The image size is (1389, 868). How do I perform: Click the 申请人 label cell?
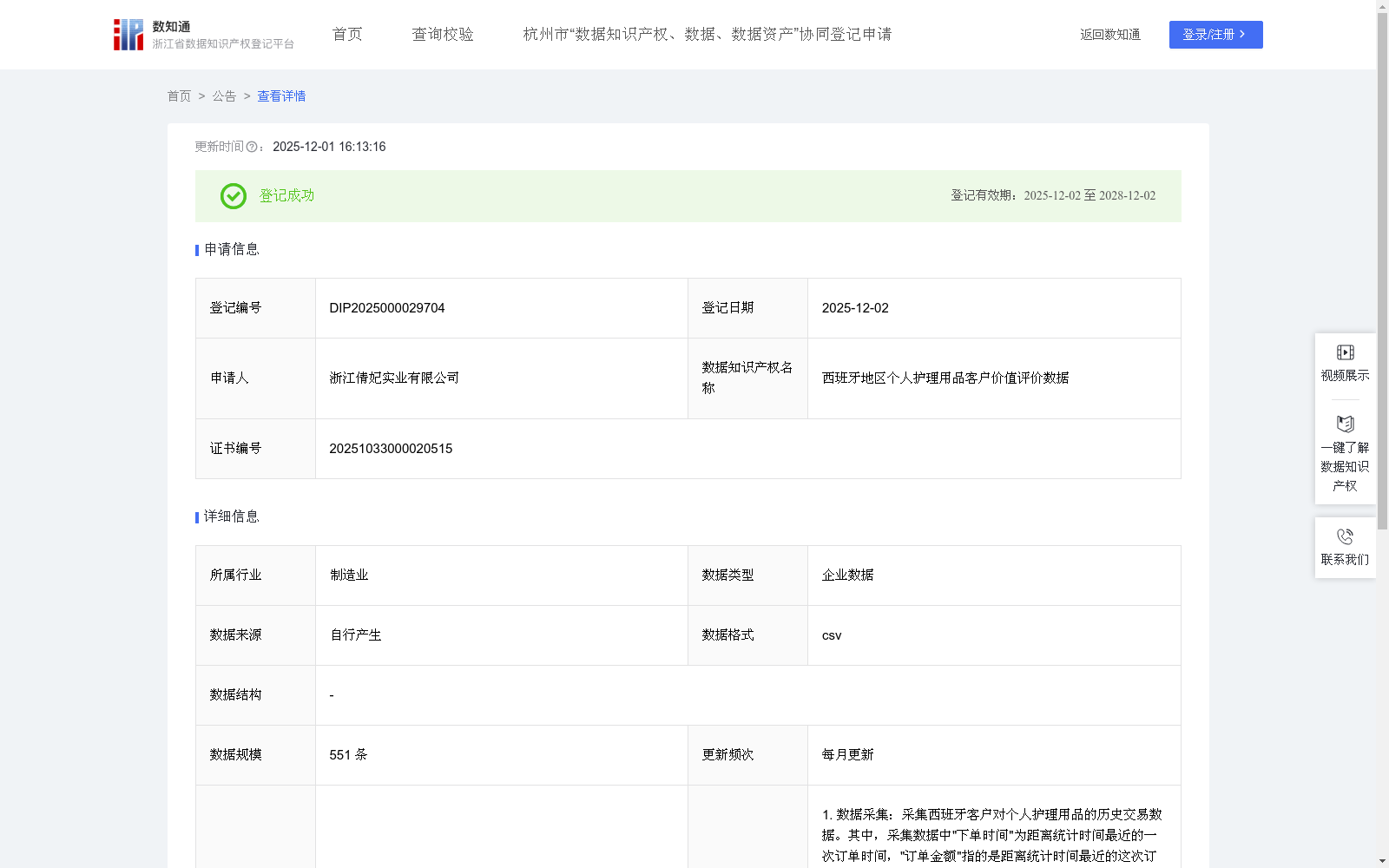pos(255,378)
